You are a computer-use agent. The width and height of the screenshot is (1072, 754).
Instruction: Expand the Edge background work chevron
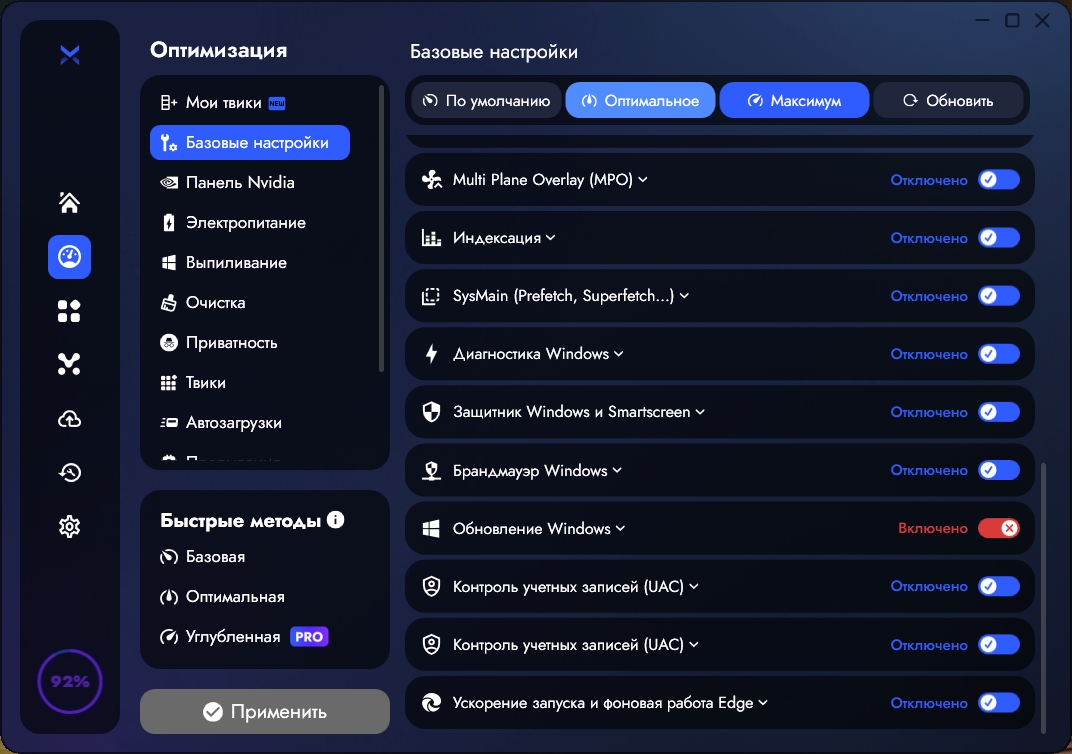click(763, 703)
